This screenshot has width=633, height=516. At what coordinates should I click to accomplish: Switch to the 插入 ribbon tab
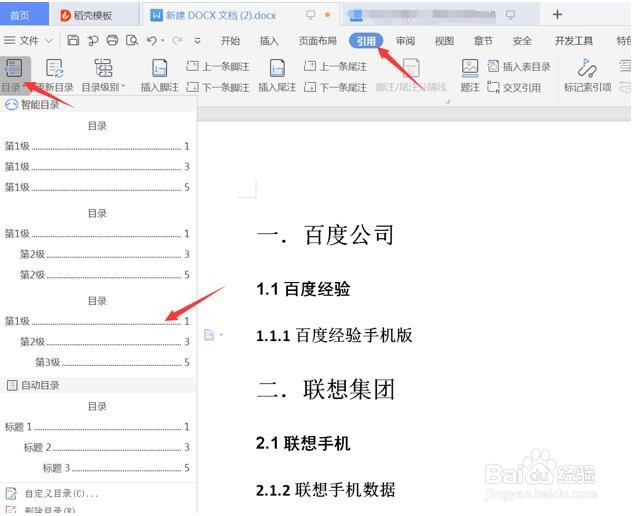(x=269, y=40)
